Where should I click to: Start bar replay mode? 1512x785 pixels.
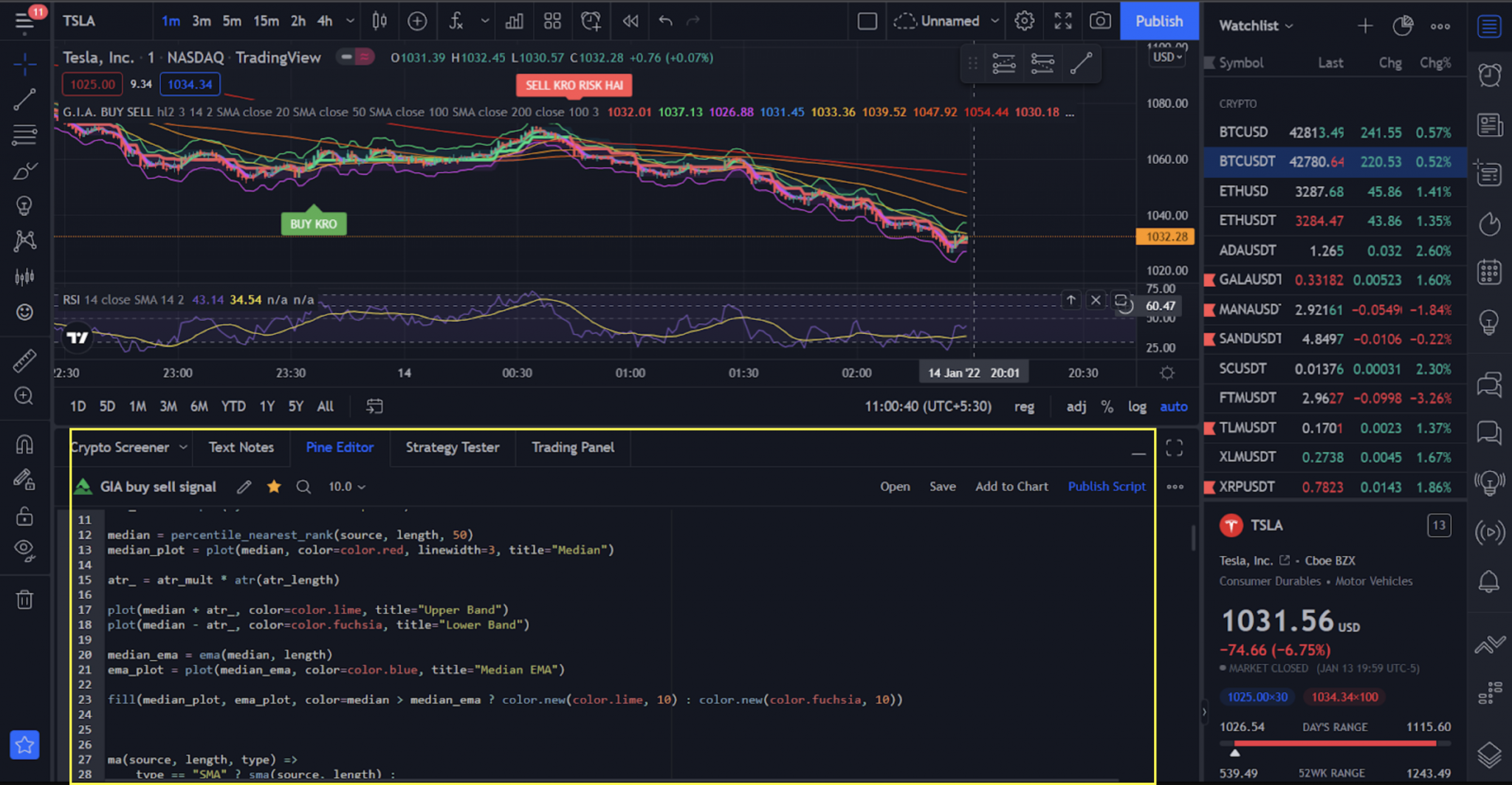coord(629,21)
